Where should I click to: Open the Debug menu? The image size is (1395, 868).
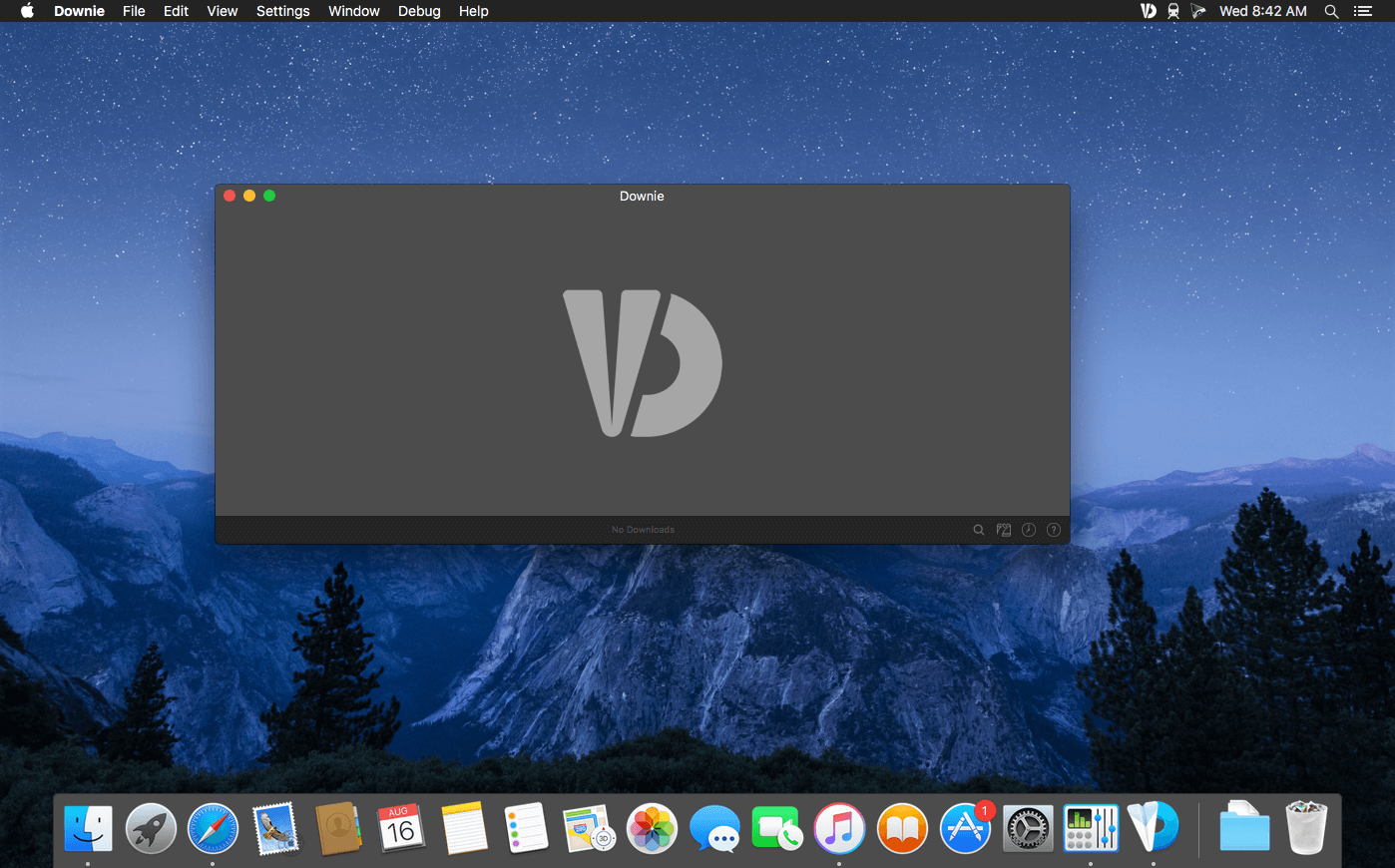(x=419, y=11)
